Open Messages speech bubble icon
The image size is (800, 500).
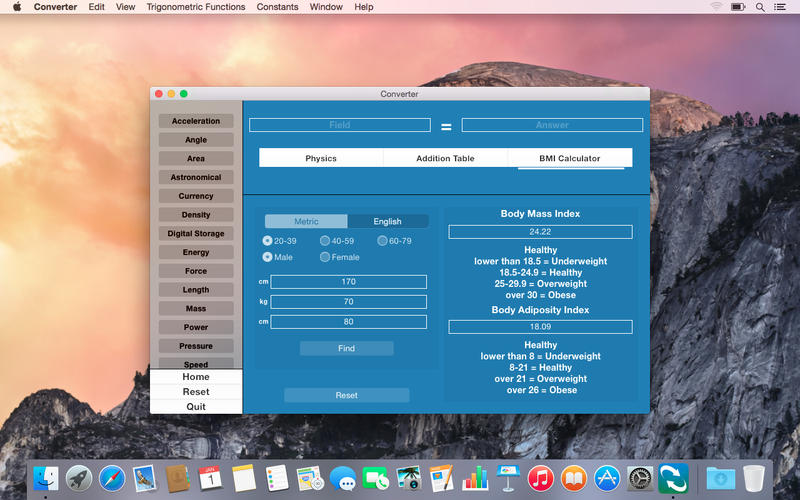342,479
